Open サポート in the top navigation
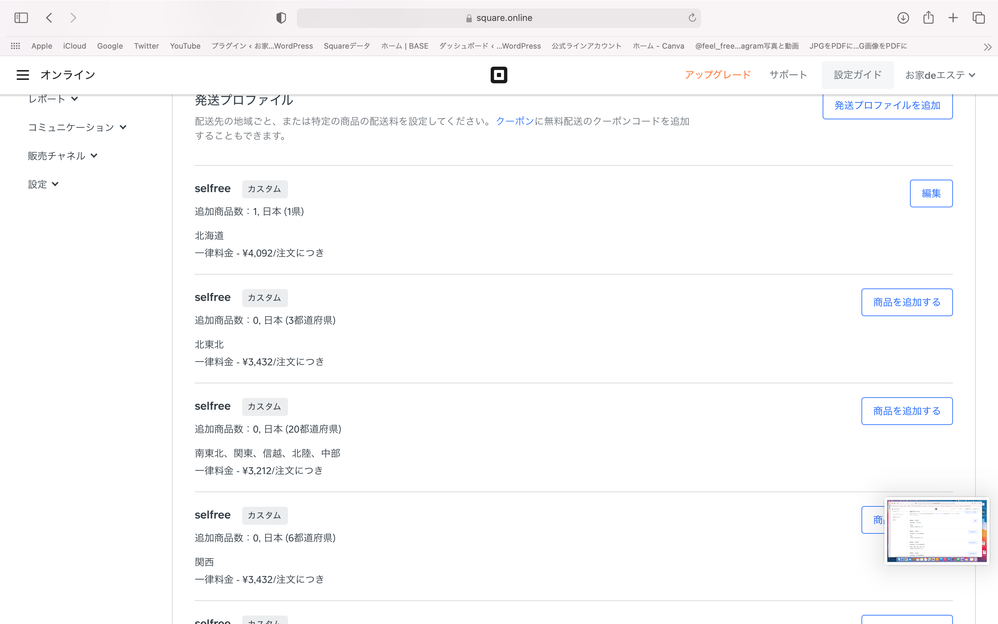The height and width of the screenshot is (624, 998). [x=788, y=75]
